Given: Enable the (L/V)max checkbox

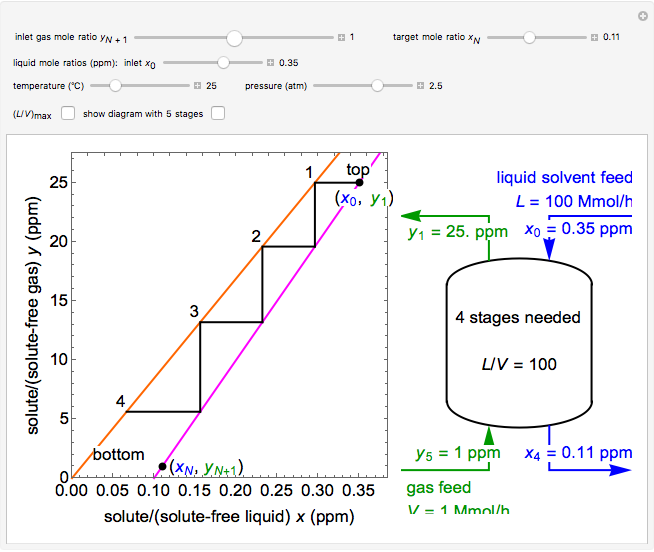Looking at the screenshot, I should 68,113.
